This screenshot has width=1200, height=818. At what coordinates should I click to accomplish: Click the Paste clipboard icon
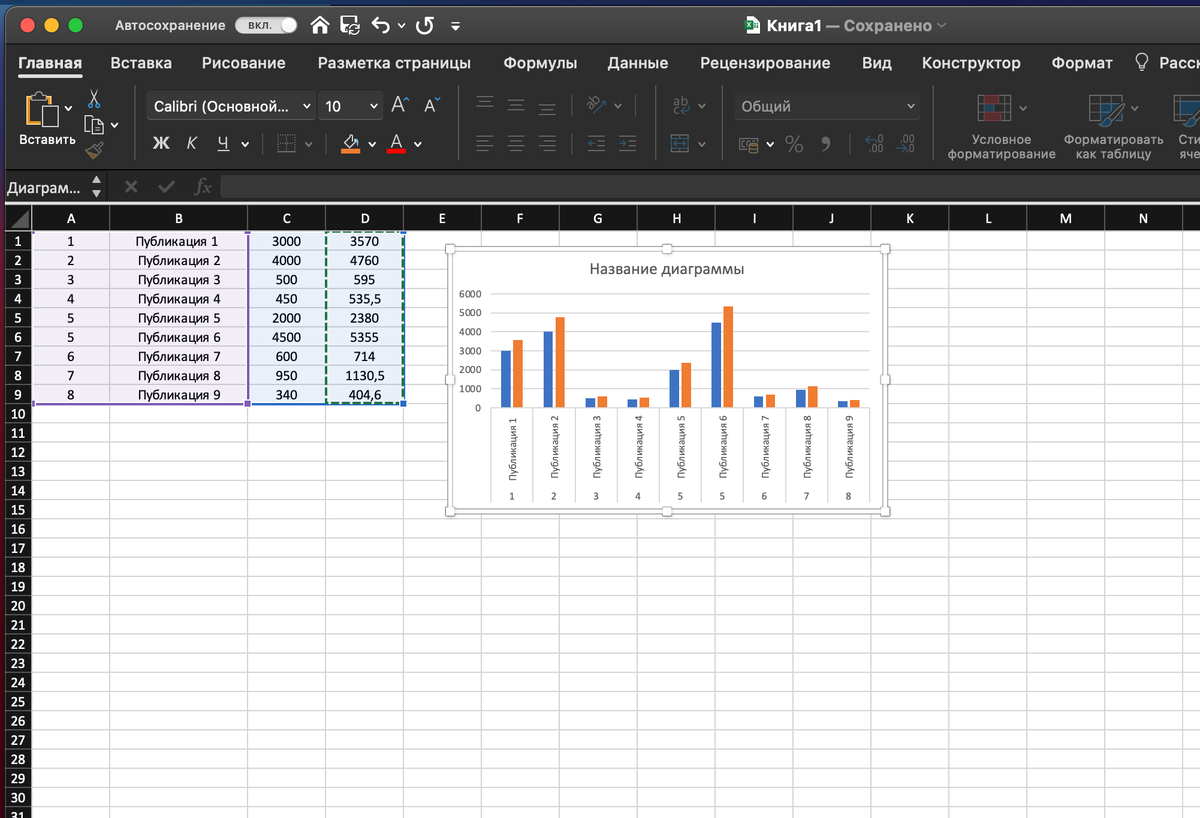[41, 110]
